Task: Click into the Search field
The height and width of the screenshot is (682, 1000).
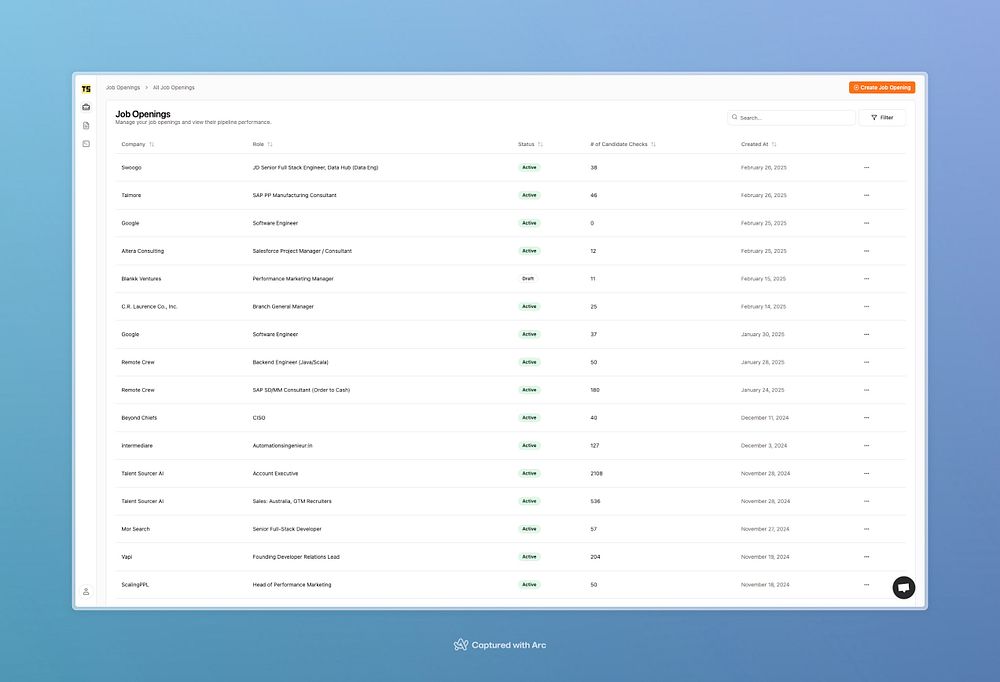Action: coord(791,117)
